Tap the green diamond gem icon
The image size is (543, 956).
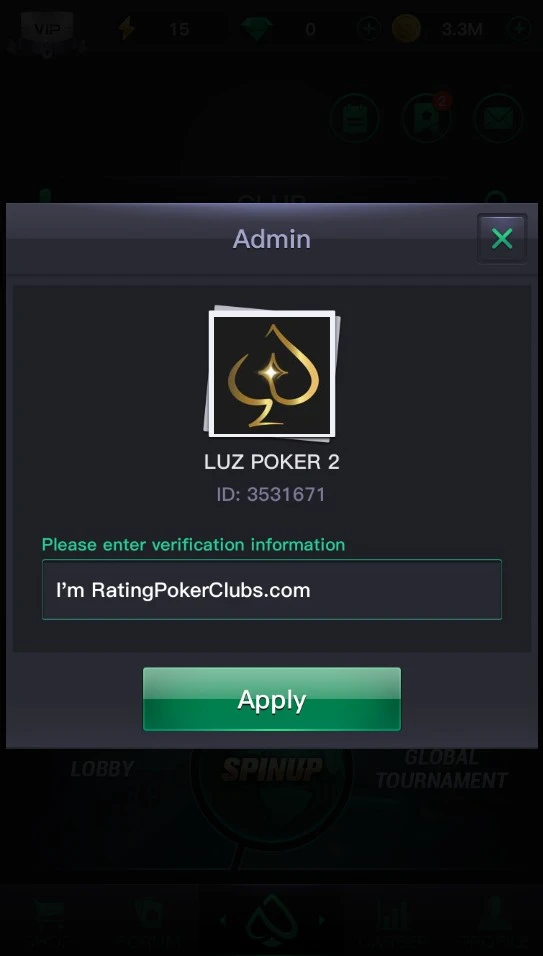tap(257, 29)
